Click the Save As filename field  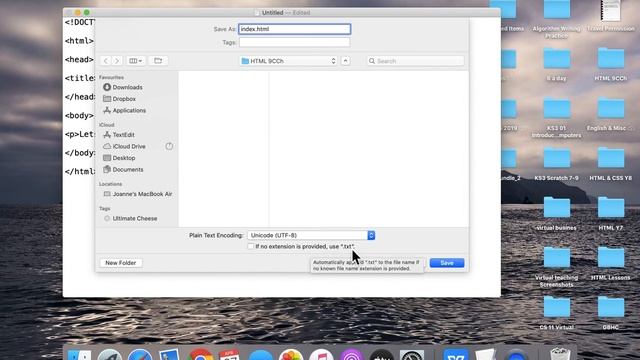point(294,29)
